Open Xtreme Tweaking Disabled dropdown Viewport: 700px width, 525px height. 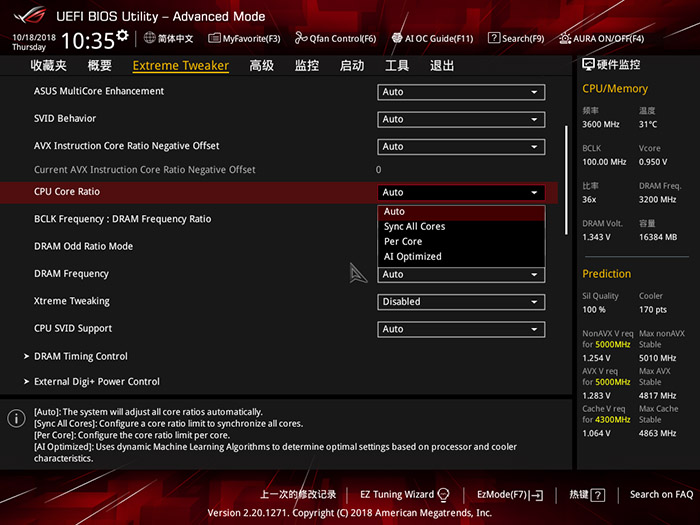[461, 301]
